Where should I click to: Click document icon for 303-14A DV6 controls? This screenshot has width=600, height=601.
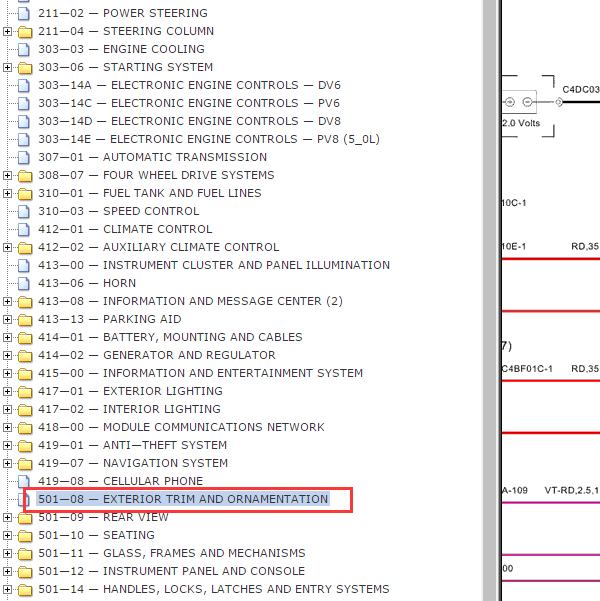[24, 85]
